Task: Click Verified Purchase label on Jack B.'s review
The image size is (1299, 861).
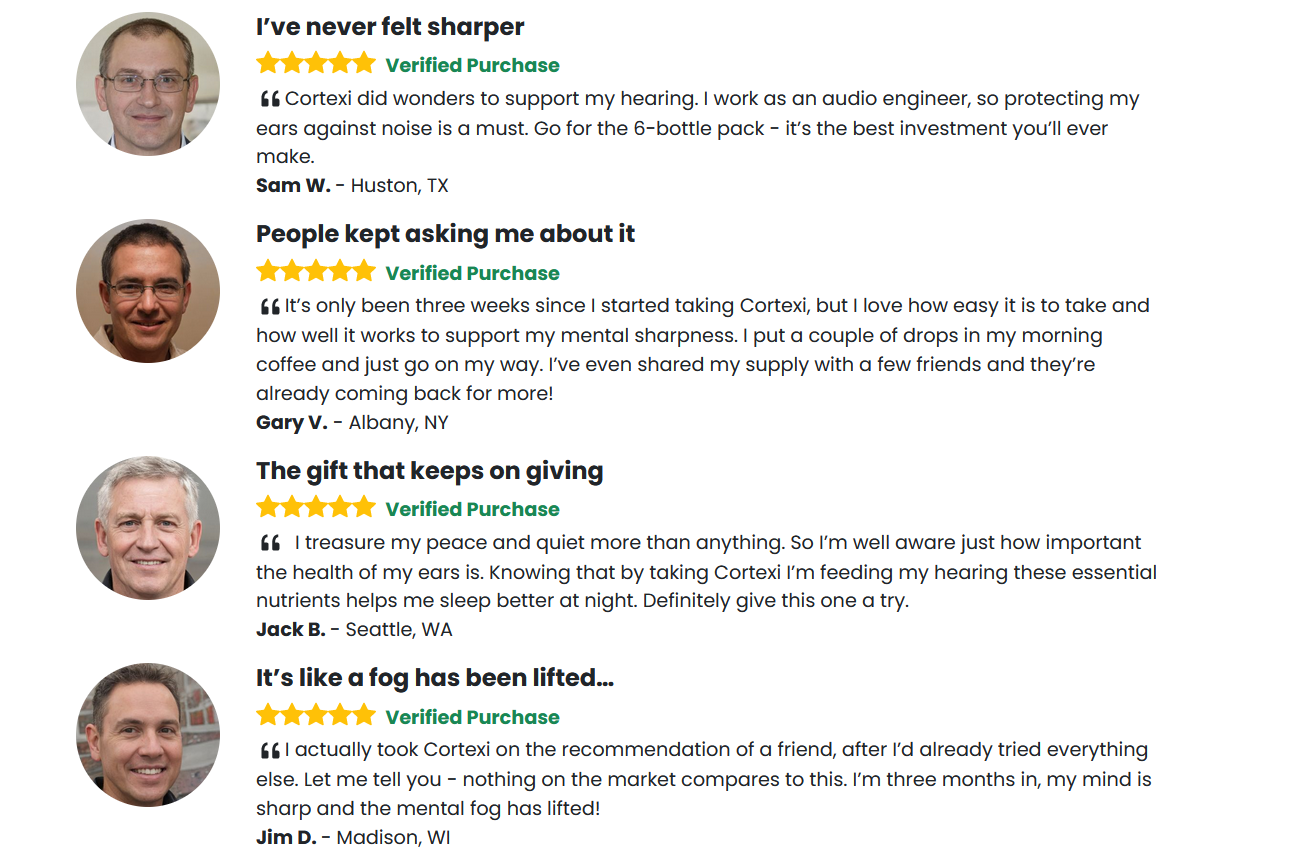Action: (x=472, y=509)
